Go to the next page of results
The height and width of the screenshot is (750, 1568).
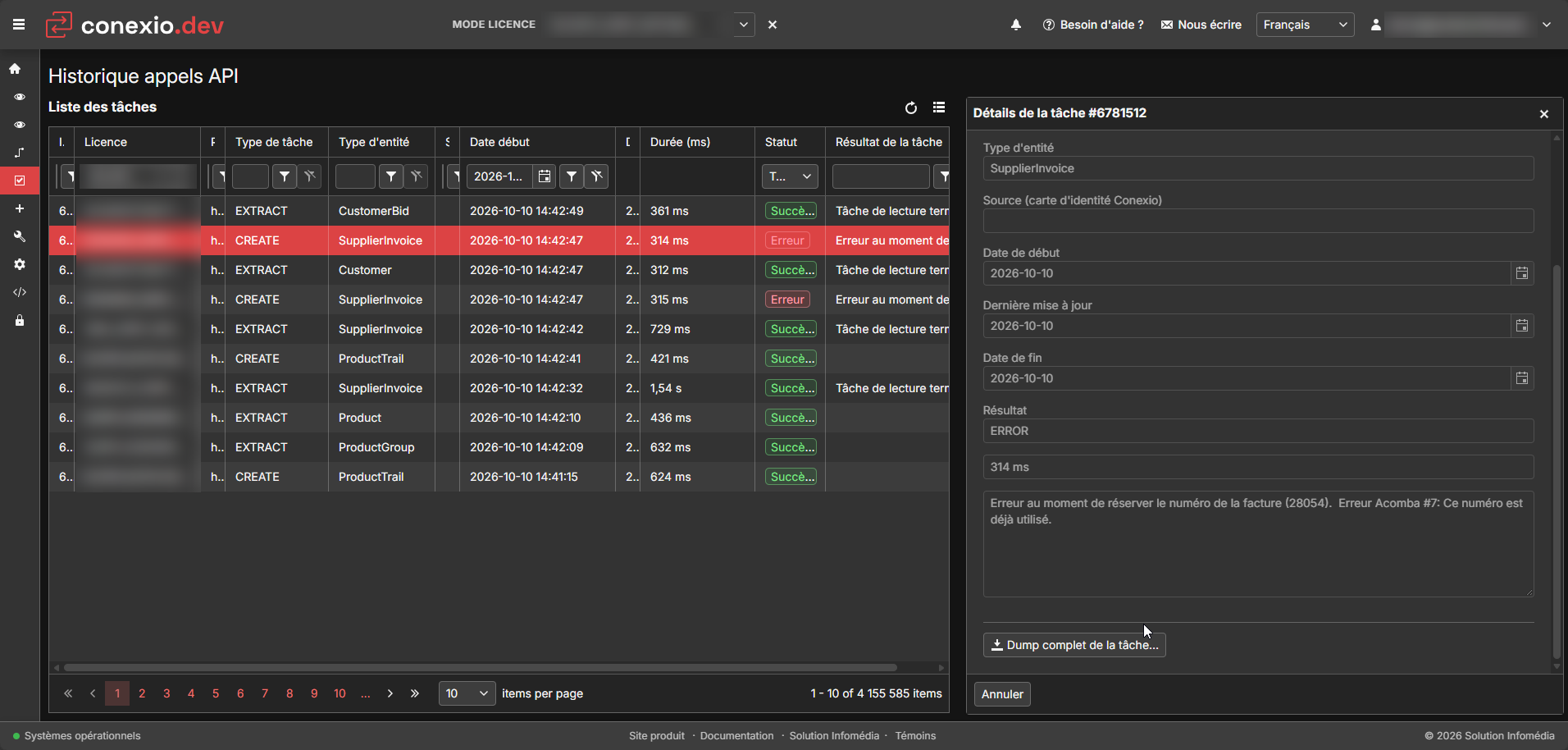(x=390, y=693)
